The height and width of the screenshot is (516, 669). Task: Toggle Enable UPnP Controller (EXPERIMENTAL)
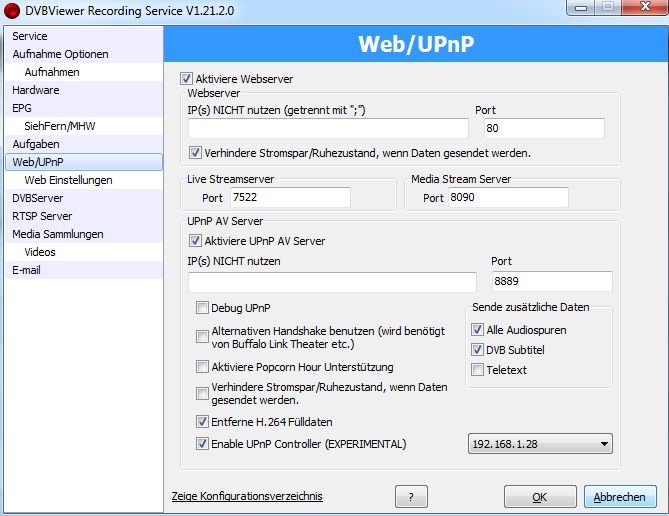202,443
